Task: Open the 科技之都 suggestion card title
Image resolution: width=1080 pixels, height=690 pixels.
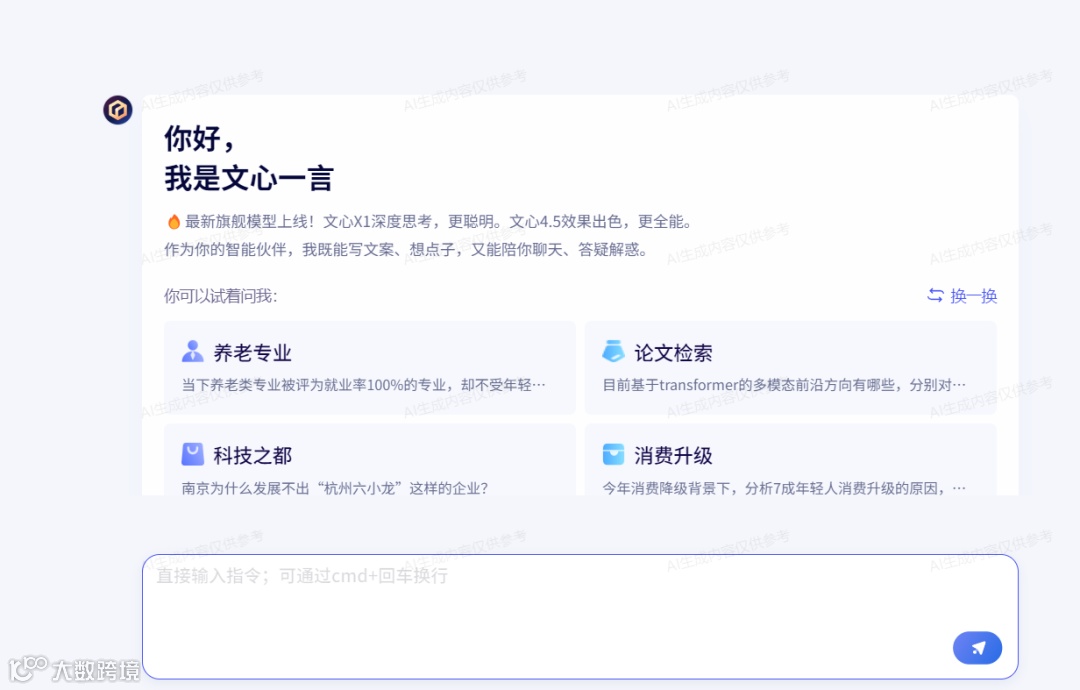Action: pyautogui.click(x=252, y=455)
